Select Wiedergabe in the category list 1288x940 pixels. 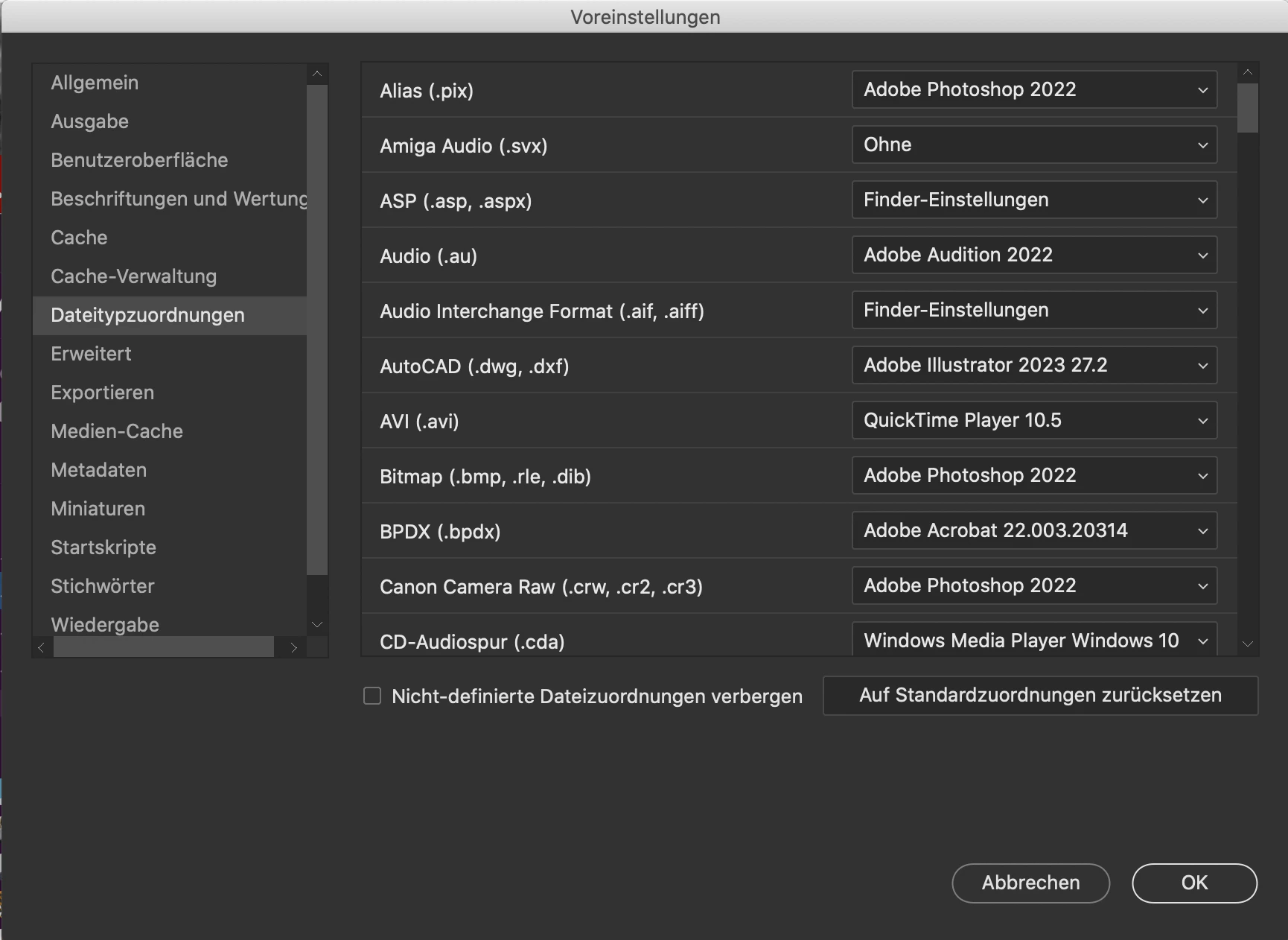(x=170, y=623)
